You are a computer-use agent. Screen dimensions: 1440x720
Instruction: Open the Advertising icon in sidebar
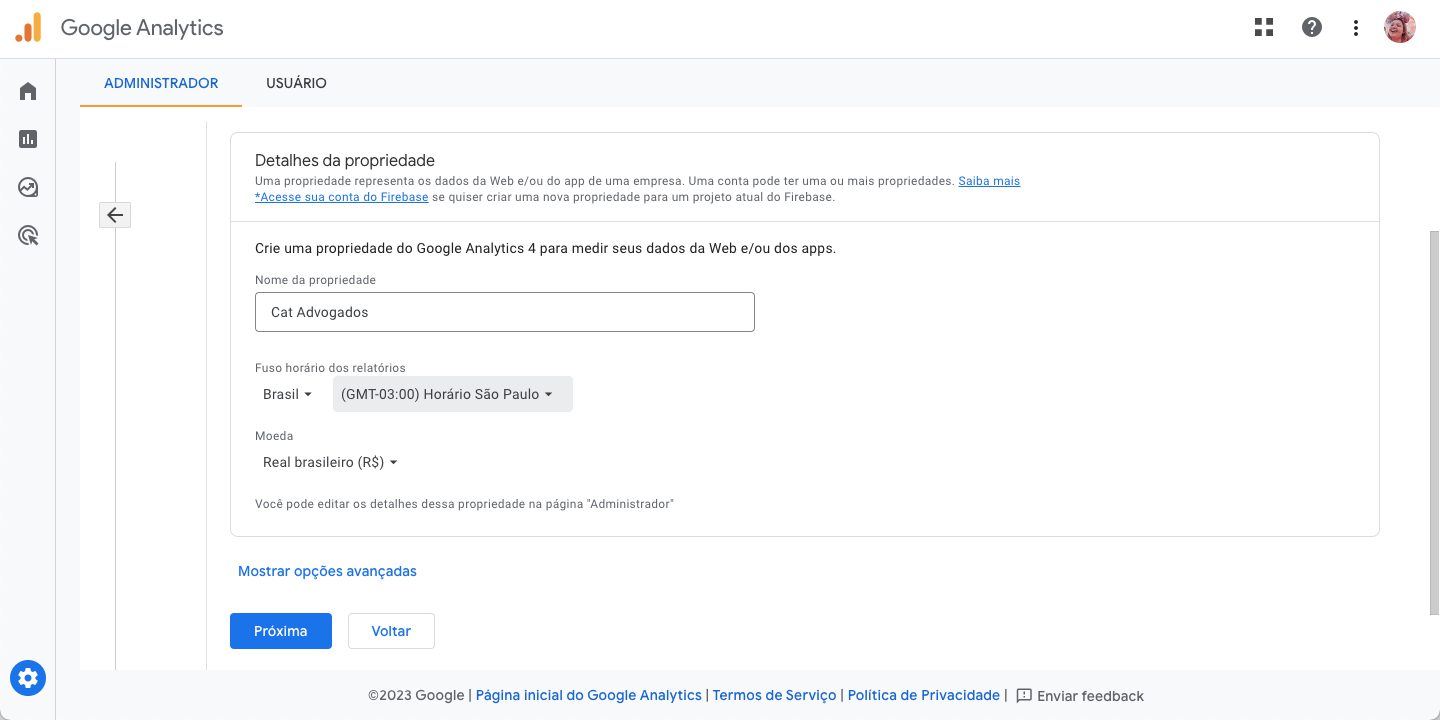(28, 236)
